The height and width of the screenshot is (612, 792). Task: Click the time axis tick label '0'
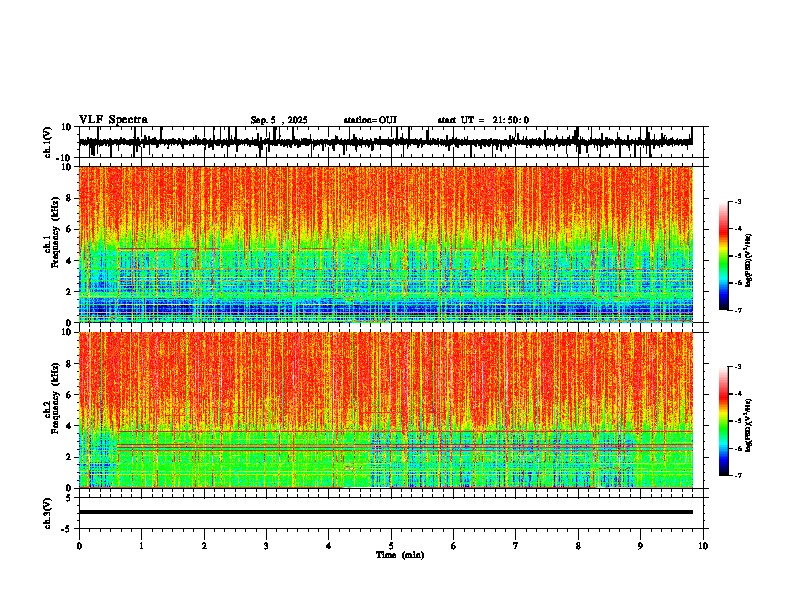coord(79,546)
